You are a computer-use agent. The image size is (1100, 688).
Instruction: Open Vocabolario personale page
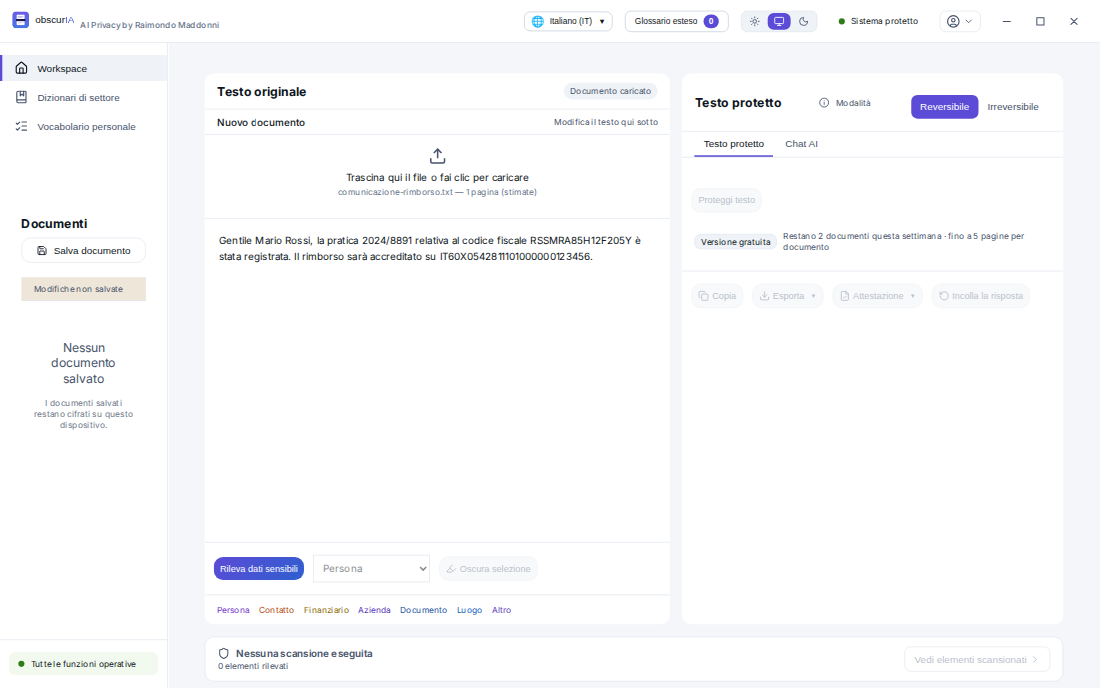tap(83, 126)
